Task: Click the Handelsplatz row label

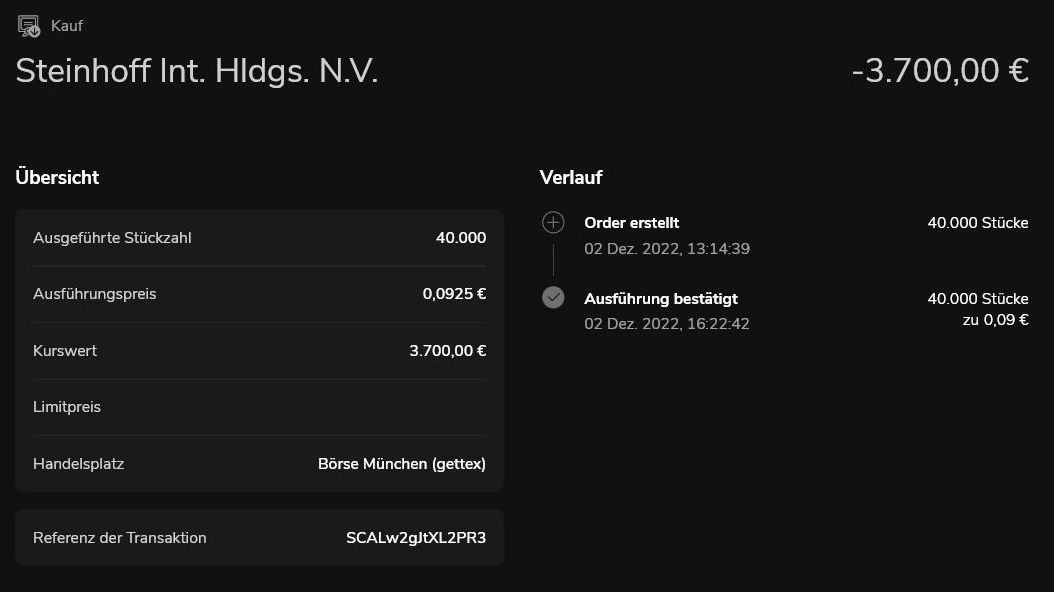Action: (78, 464)
